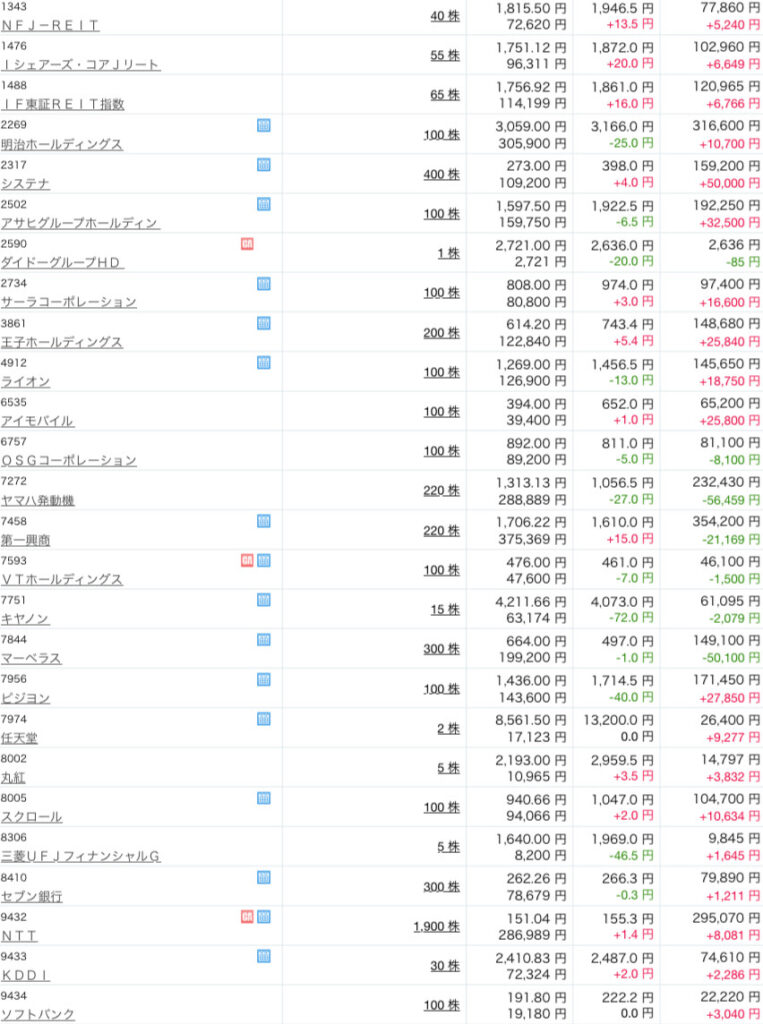This screenshot has height=1024, width=763.
Task: Open the OSGコーポレーション link
Action: pos(69,460)
